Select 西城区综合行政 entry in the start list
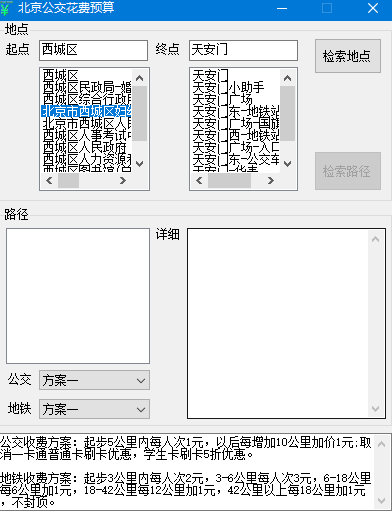Viewport: 392px width, 511px height. 86,99
